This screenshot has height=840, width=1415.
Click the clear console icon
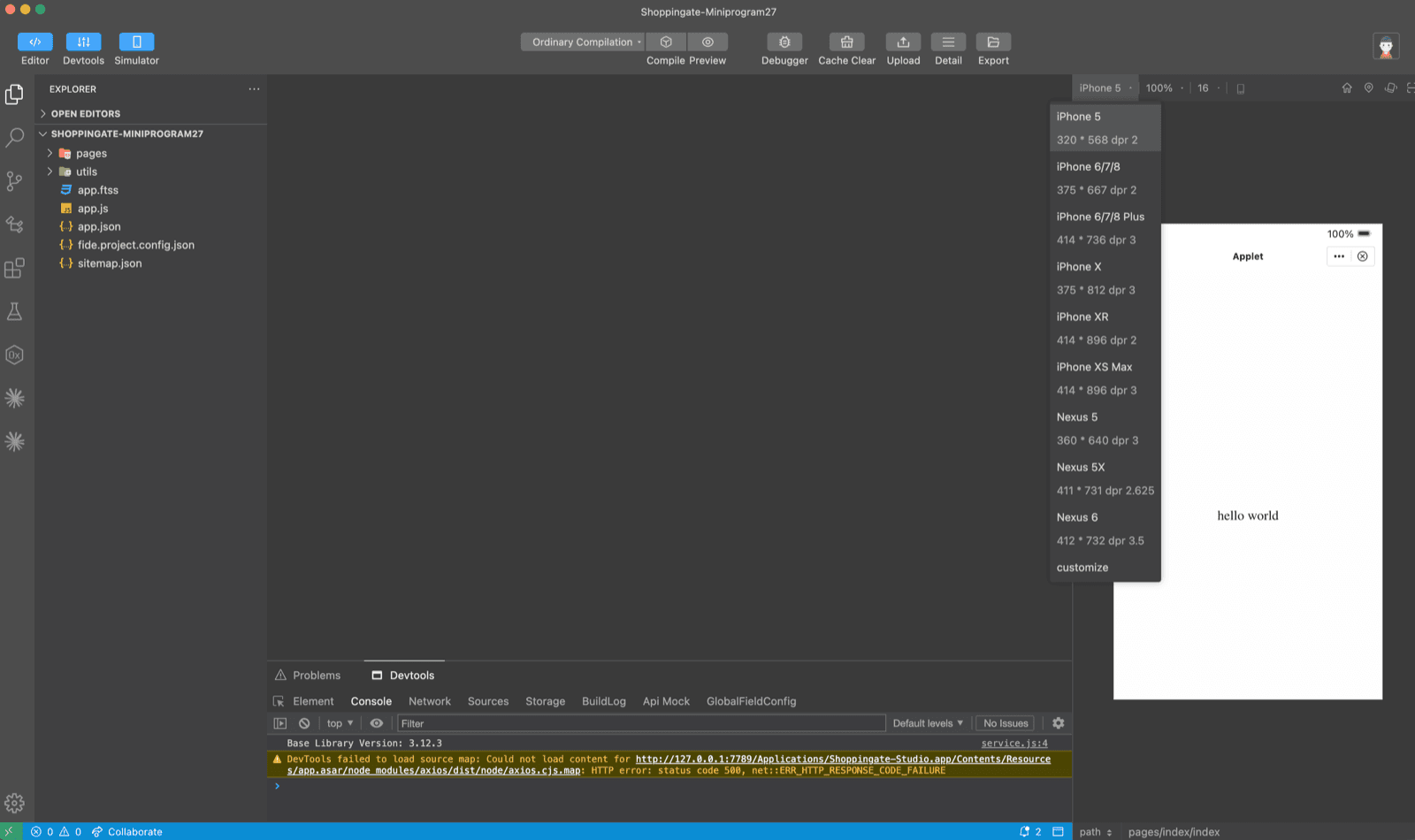click(x=304, y=723)
